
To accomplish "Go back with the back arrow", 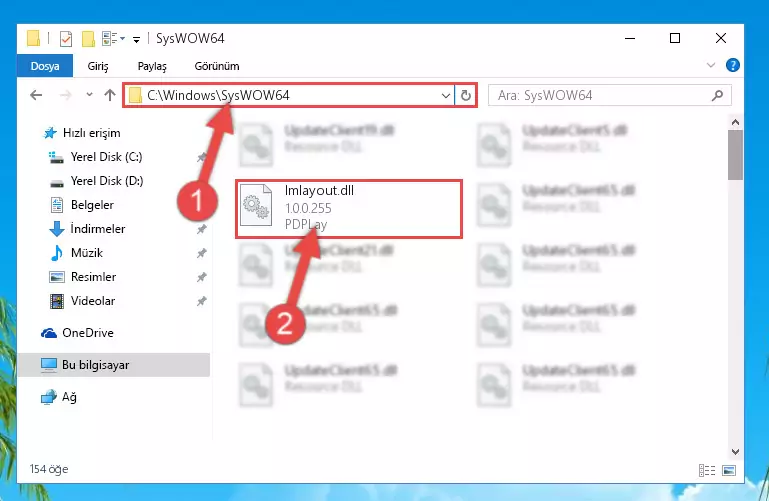I will tap(36, 95).
